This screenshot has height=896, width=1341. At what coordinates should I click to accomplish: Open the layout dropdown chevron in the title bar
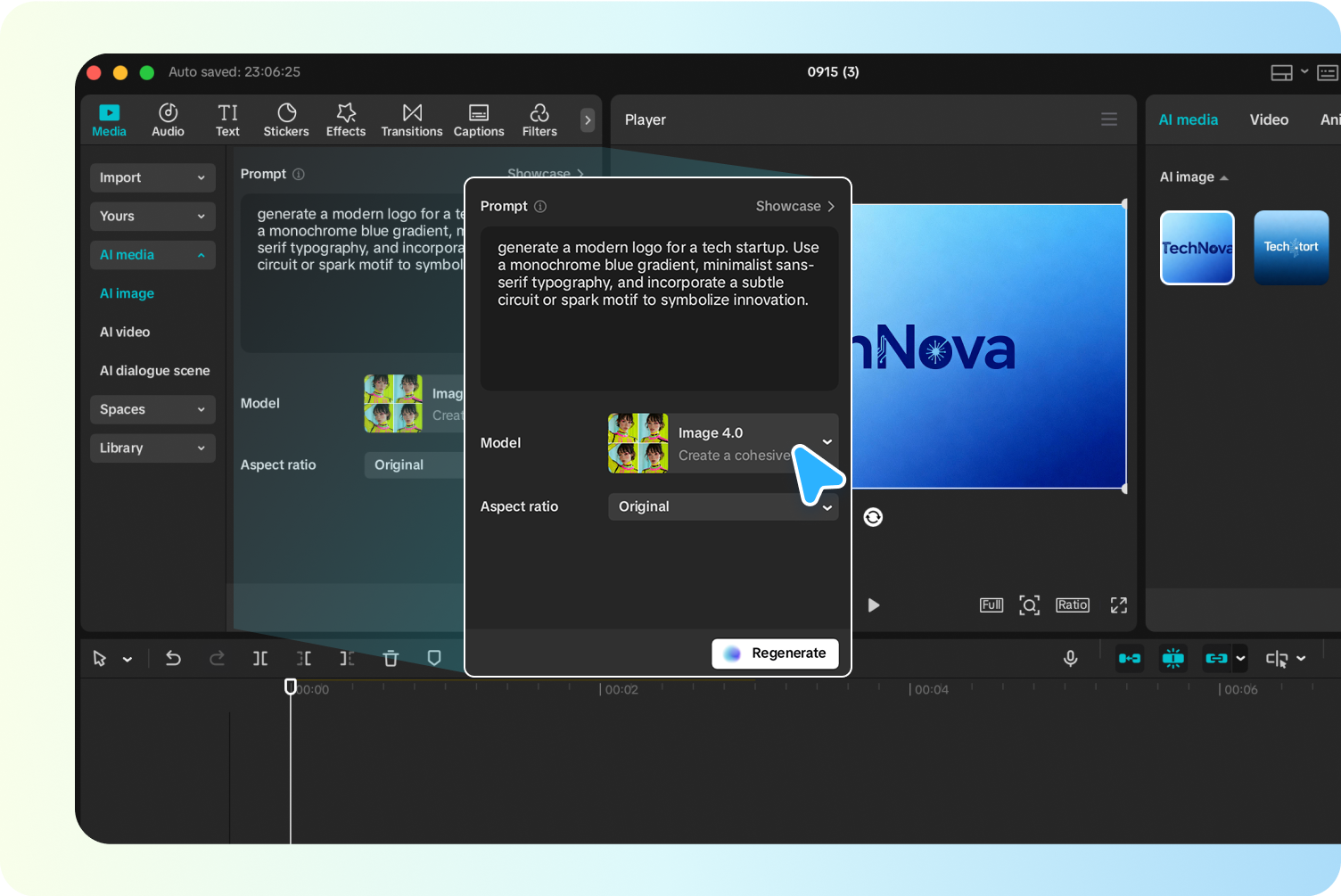tap(1304, 71)
